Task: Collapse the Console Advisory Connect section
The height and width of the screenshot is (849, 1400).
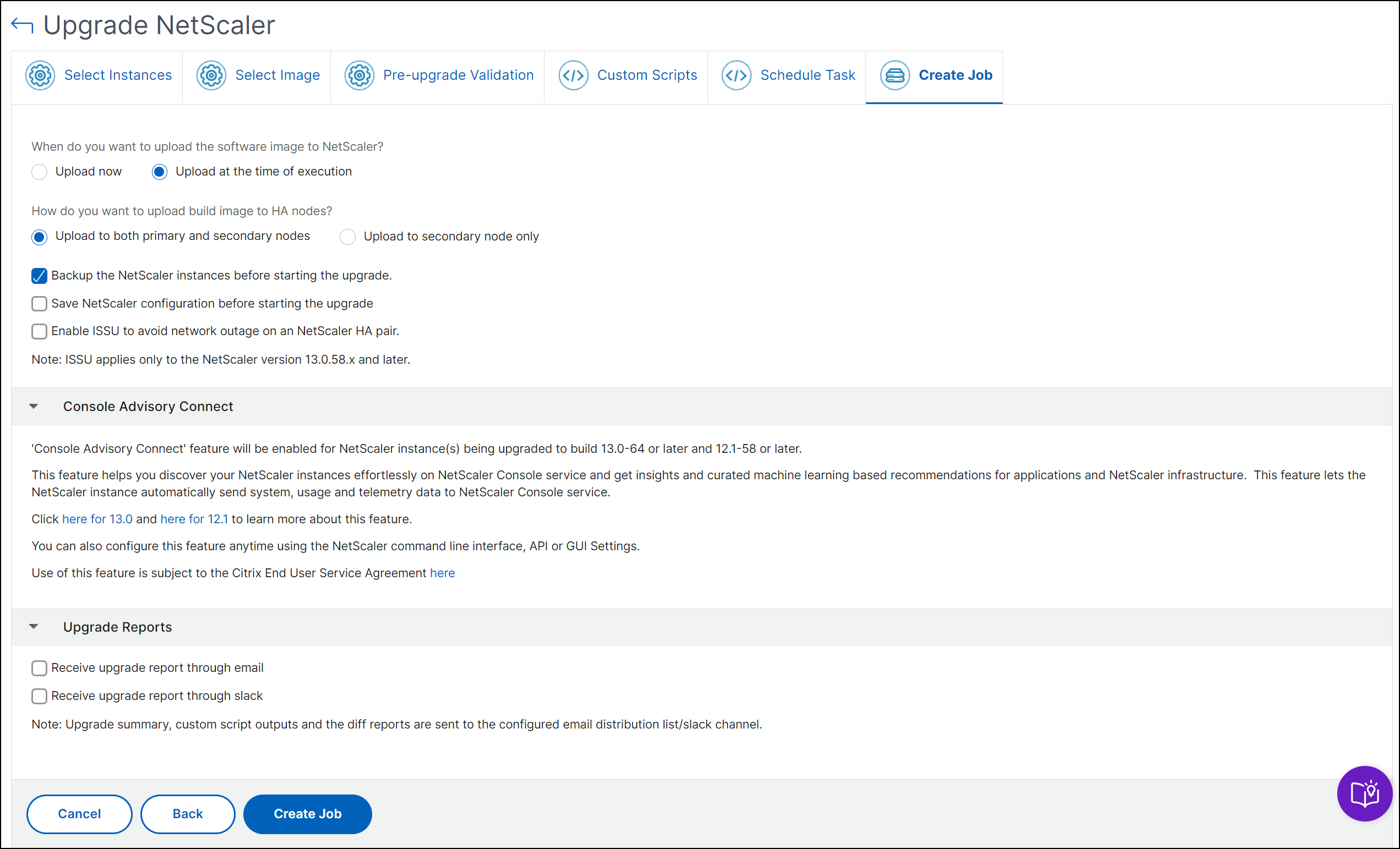Action: pos(34,407)
